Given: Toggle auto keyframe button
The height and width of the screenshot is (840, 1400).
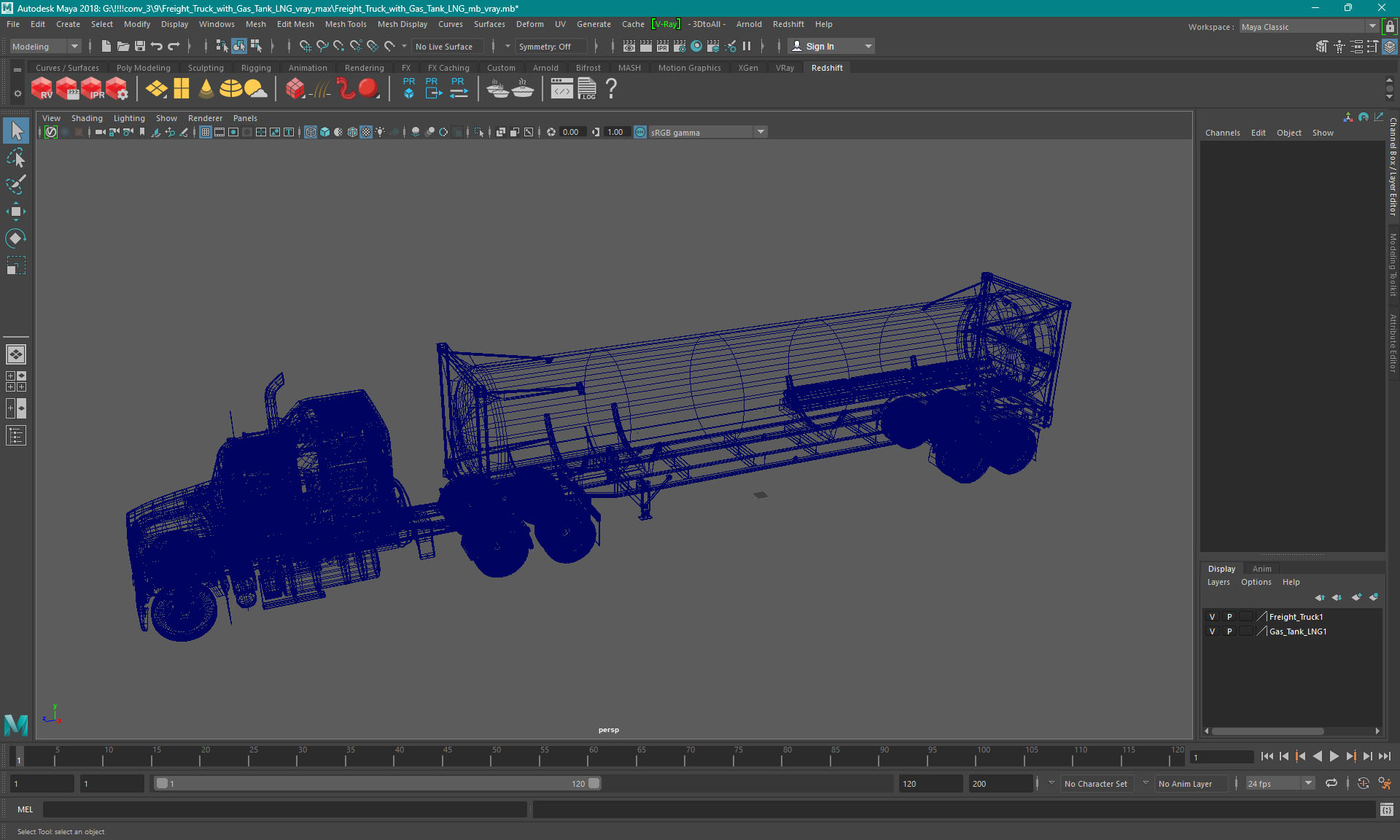Looking at the screenshot, I should pos(1363,783).
